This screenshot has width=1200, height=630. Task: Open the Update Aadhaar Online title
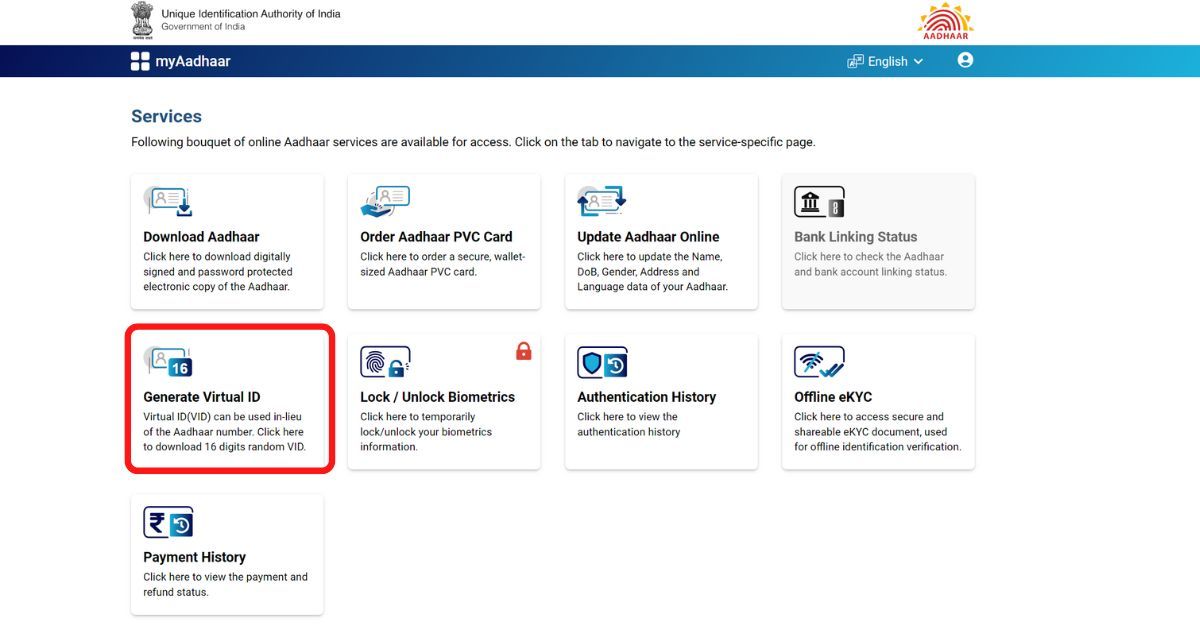(x=648, y=237)
